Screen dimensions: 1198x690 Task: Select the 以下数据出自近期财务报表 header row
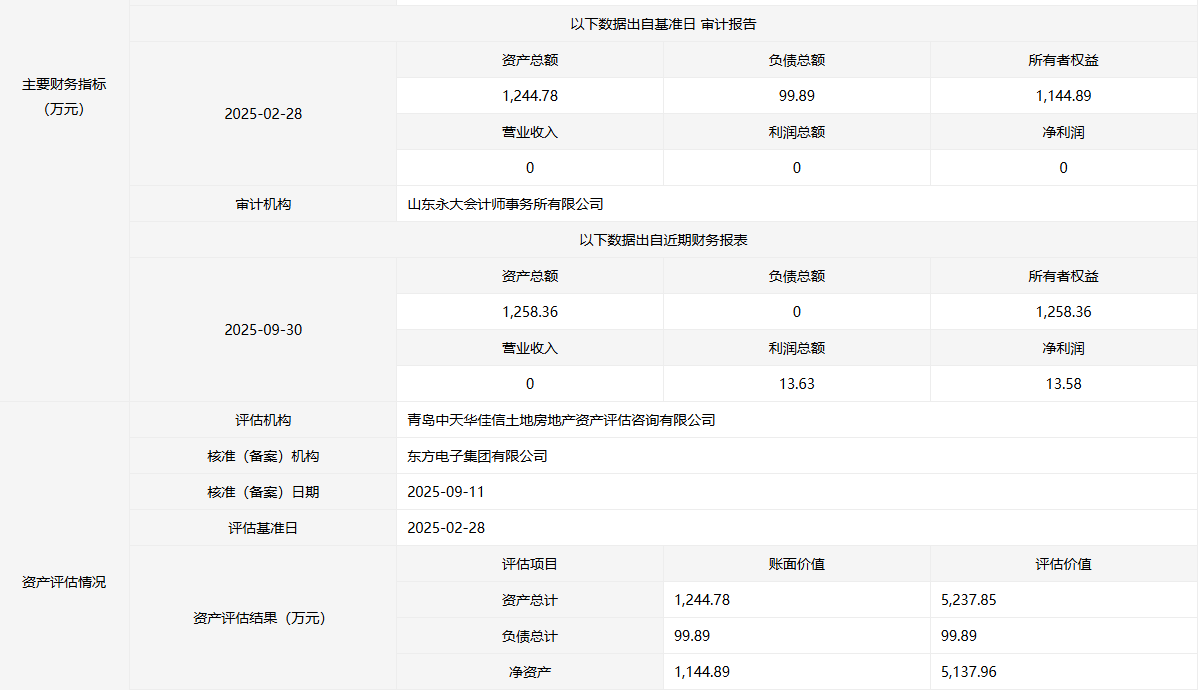click(663, 240)
